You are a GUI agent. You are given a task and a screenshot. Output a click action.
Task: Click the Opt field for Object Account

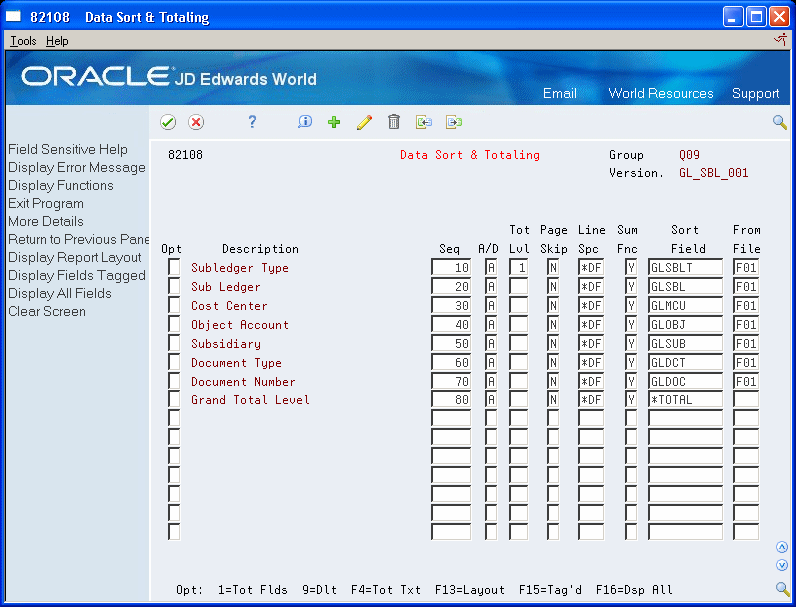click(174, 324)
